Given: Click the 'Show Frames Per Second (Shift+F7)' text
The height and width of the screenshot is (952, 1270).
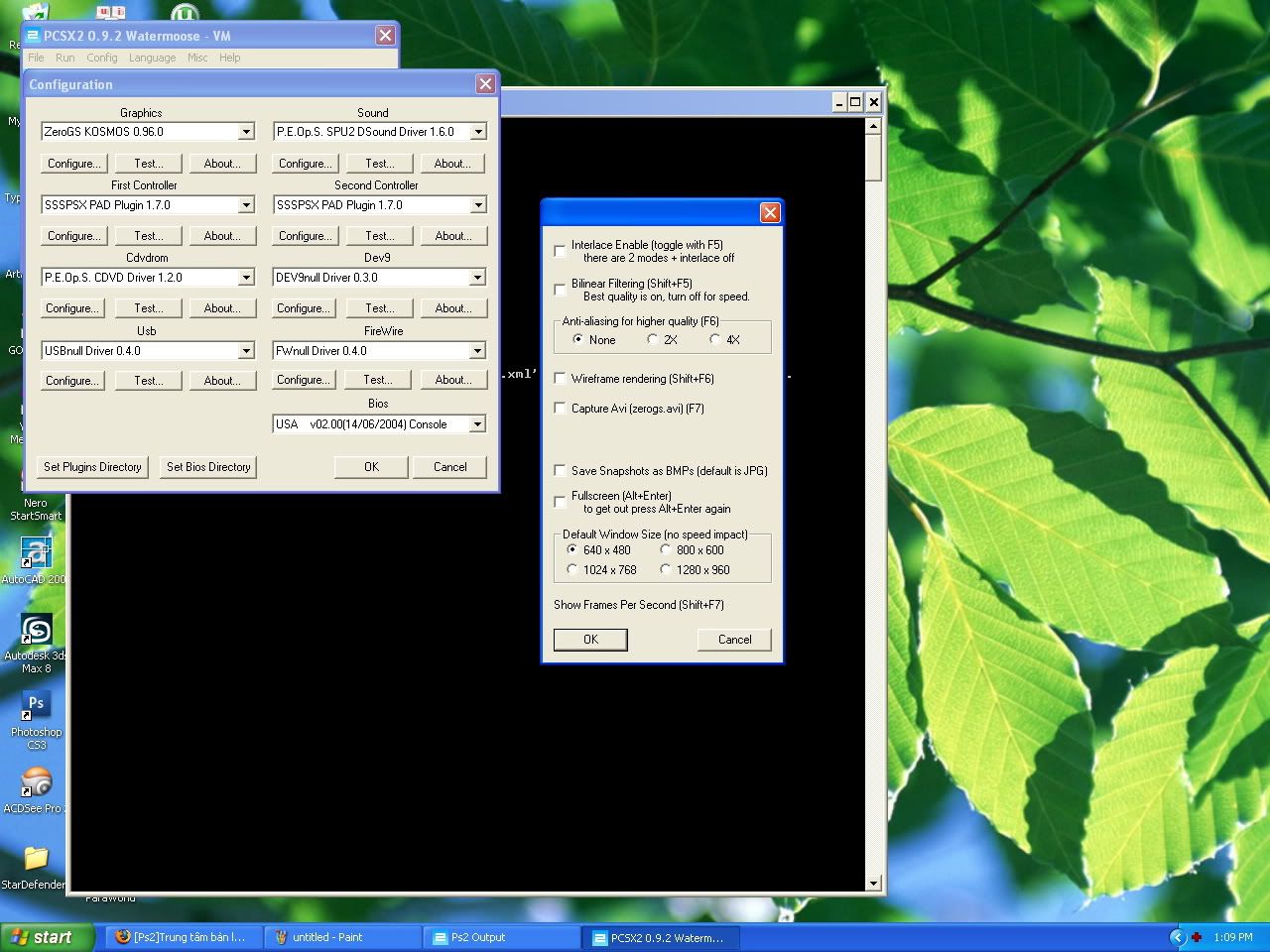Looking at the screenshot, I should [639, 605].
